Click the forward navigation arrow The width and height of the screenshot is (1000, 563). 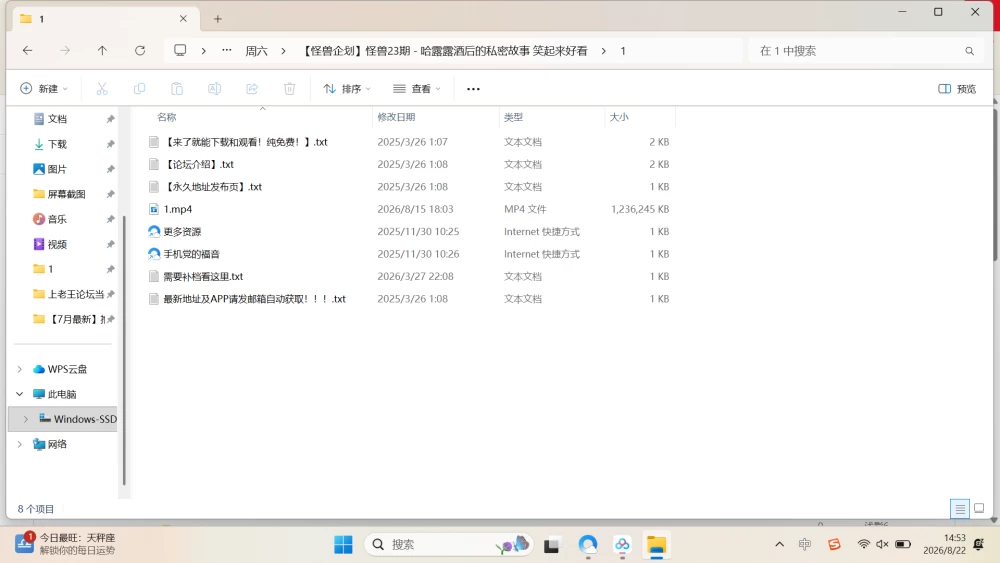pos(65,51)
